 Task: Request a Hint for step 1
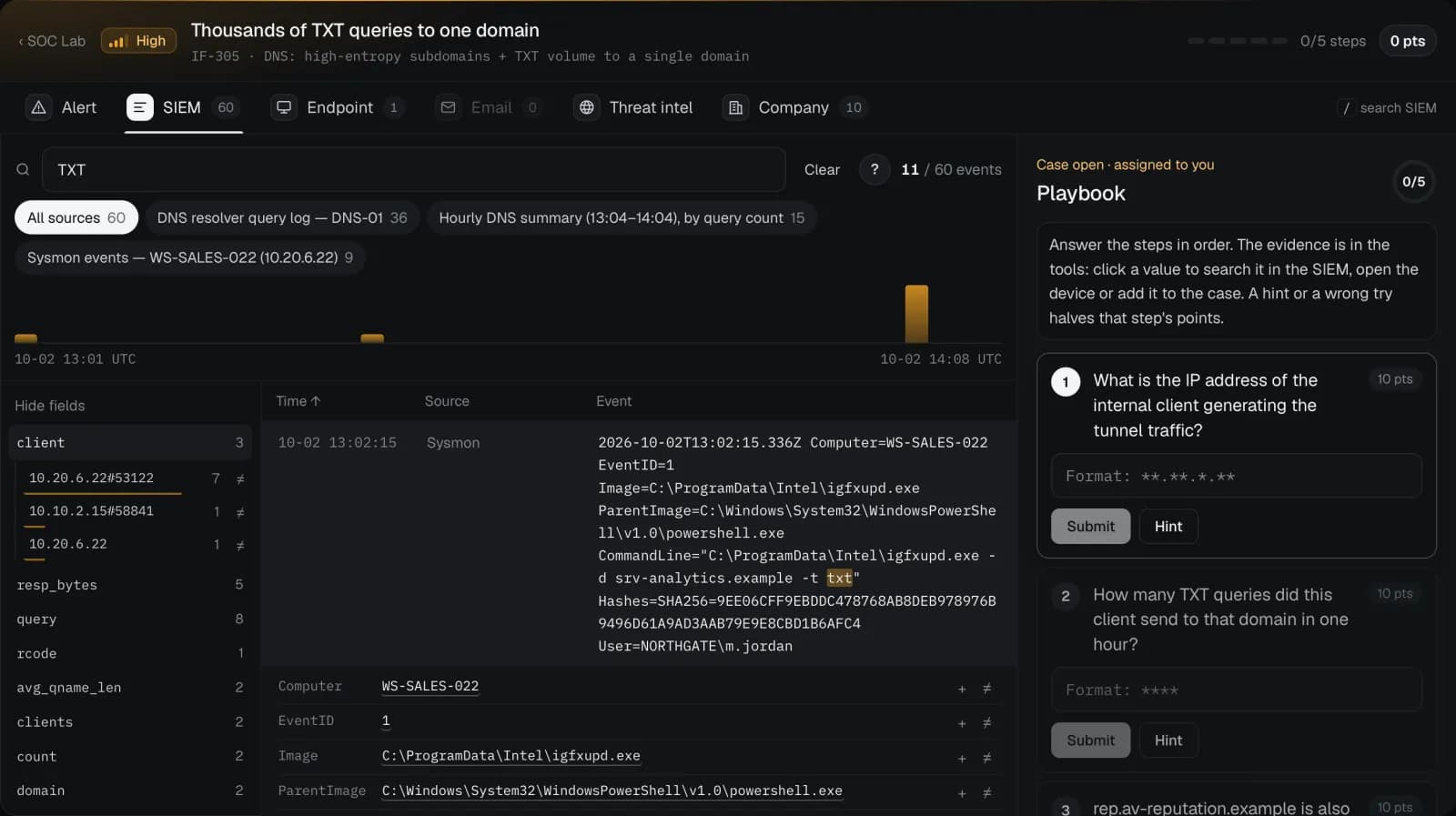click(1168, 526)
